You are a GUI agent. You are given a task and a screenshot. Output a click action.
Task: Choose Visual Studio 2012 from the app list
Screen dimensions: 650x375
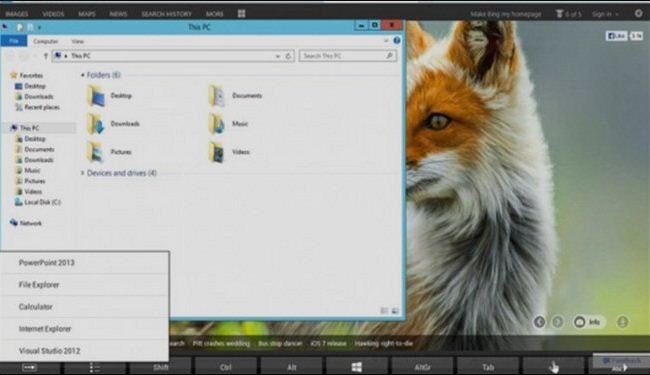[85, 351]
